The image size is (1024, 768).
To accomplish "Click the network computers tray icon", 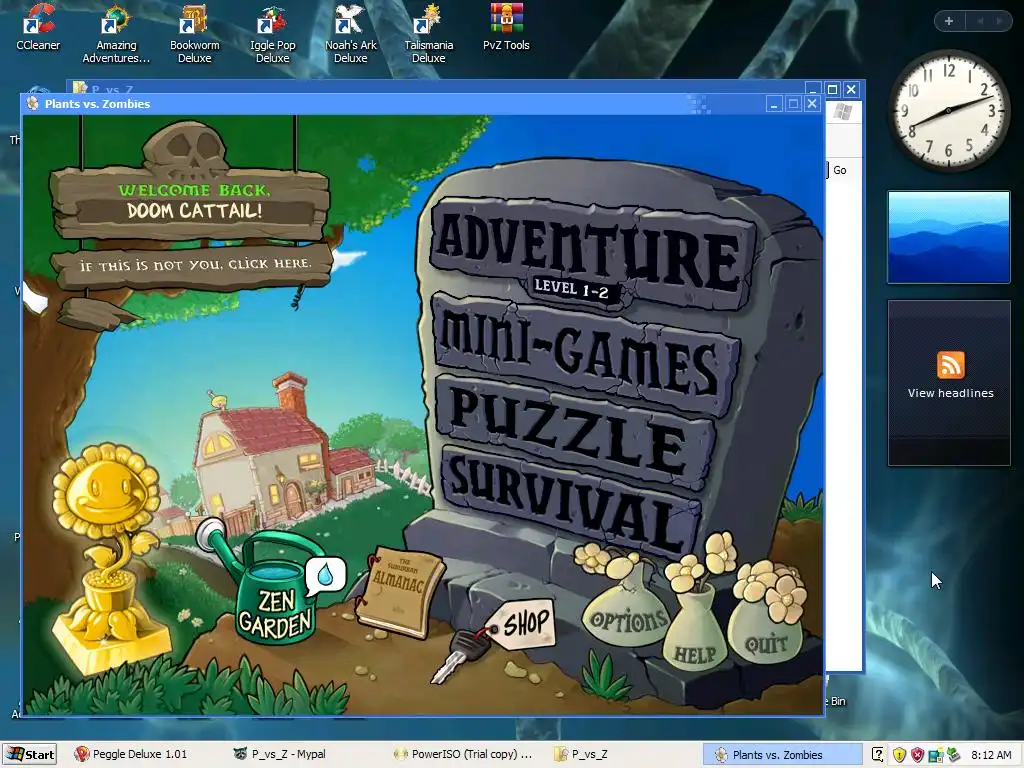I will (936, 755).
